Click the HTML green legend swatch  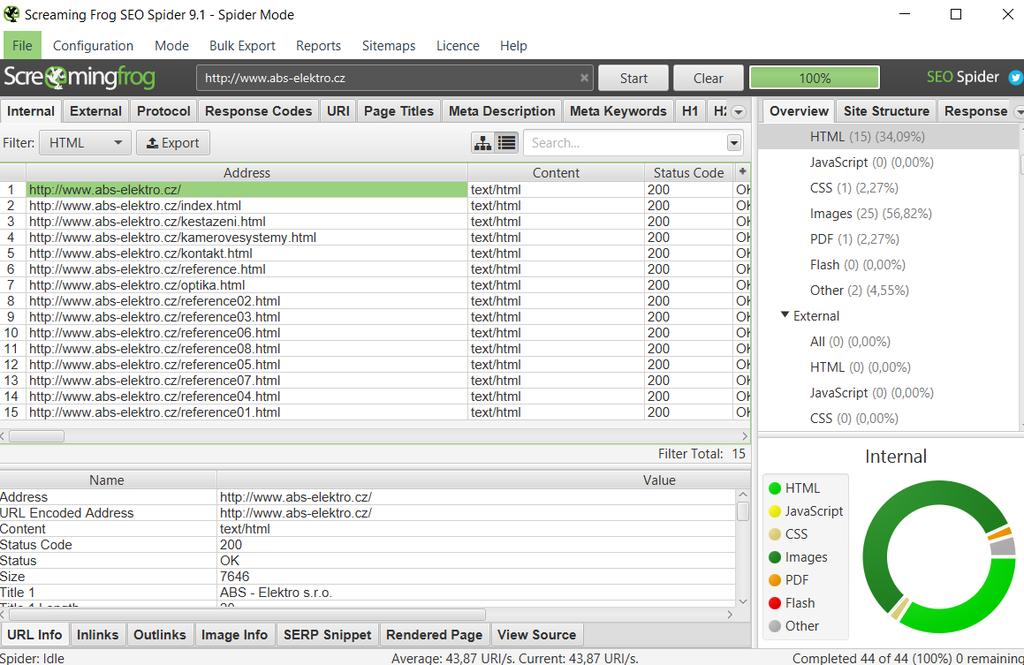pyautogui.click(x=775, y=488)
